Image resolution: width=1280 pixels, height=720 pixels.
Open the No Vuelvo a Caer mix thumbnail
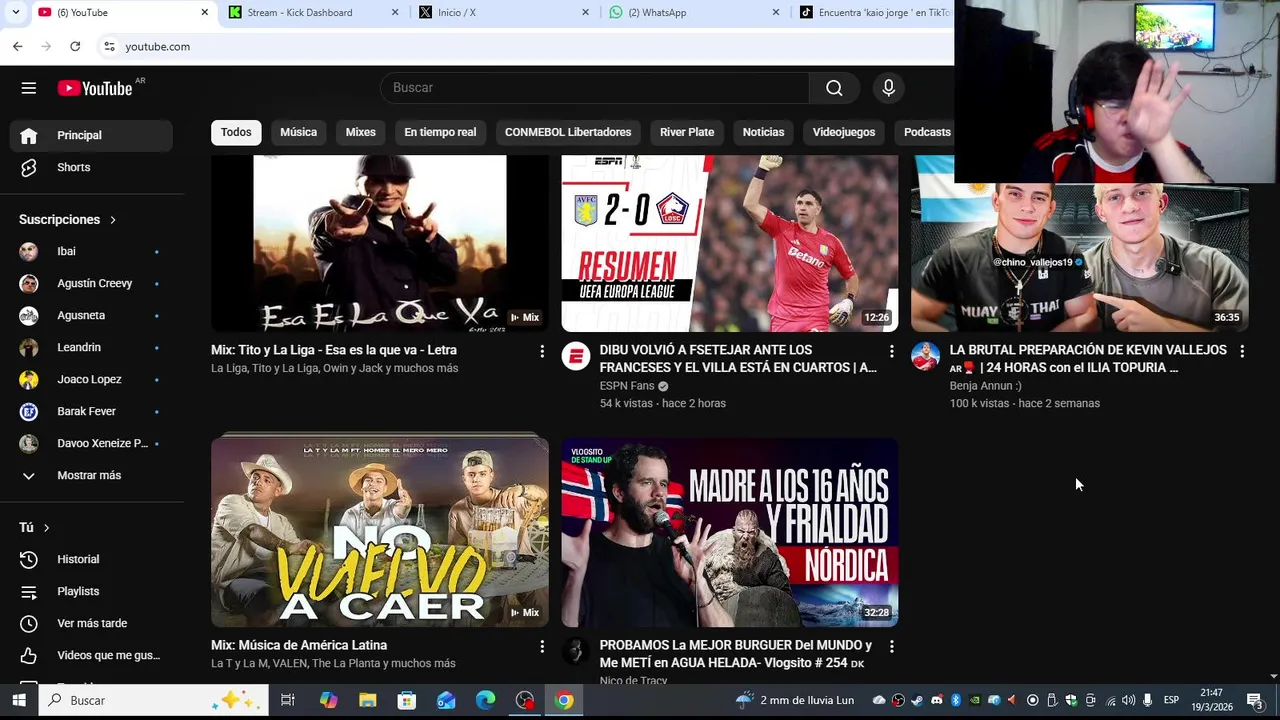[x=380, y=530]
